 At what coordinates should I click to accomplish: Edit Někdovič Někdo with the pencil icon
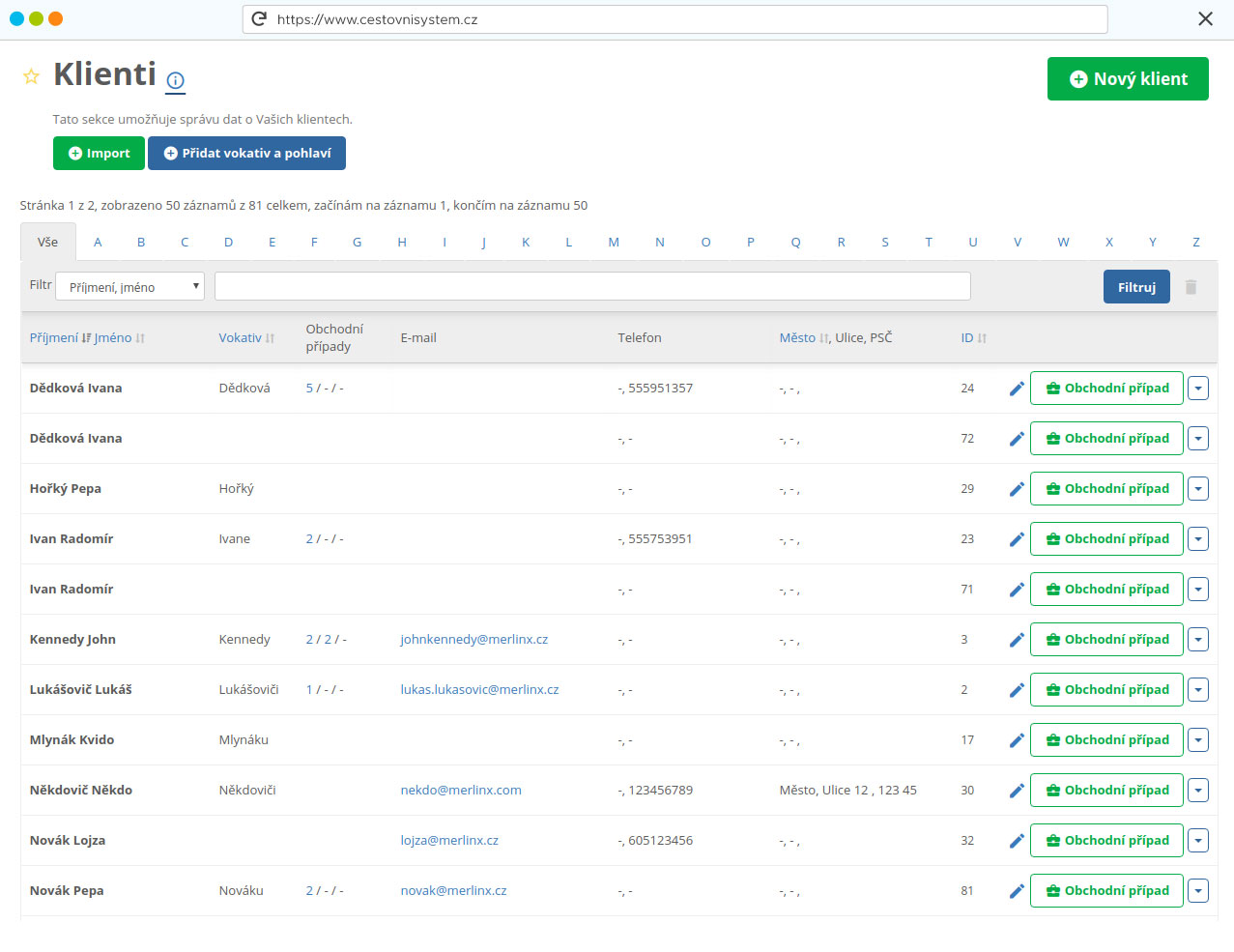[1017, 791]
